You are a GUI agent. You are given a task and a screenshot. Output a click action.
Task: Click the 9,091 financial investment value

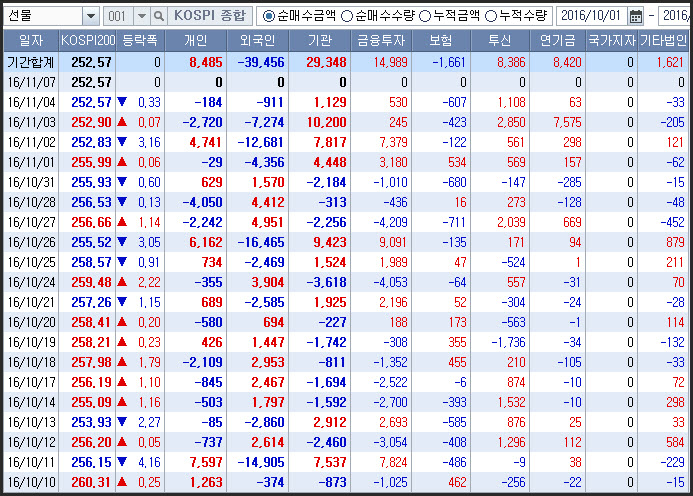tap(393, 242)
